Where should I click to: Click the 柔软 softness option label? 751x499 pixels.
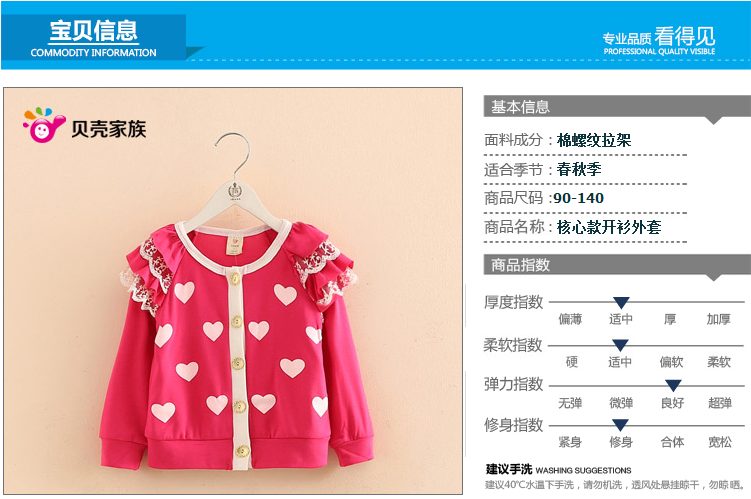pyautogui.click(x=719, y=362)
